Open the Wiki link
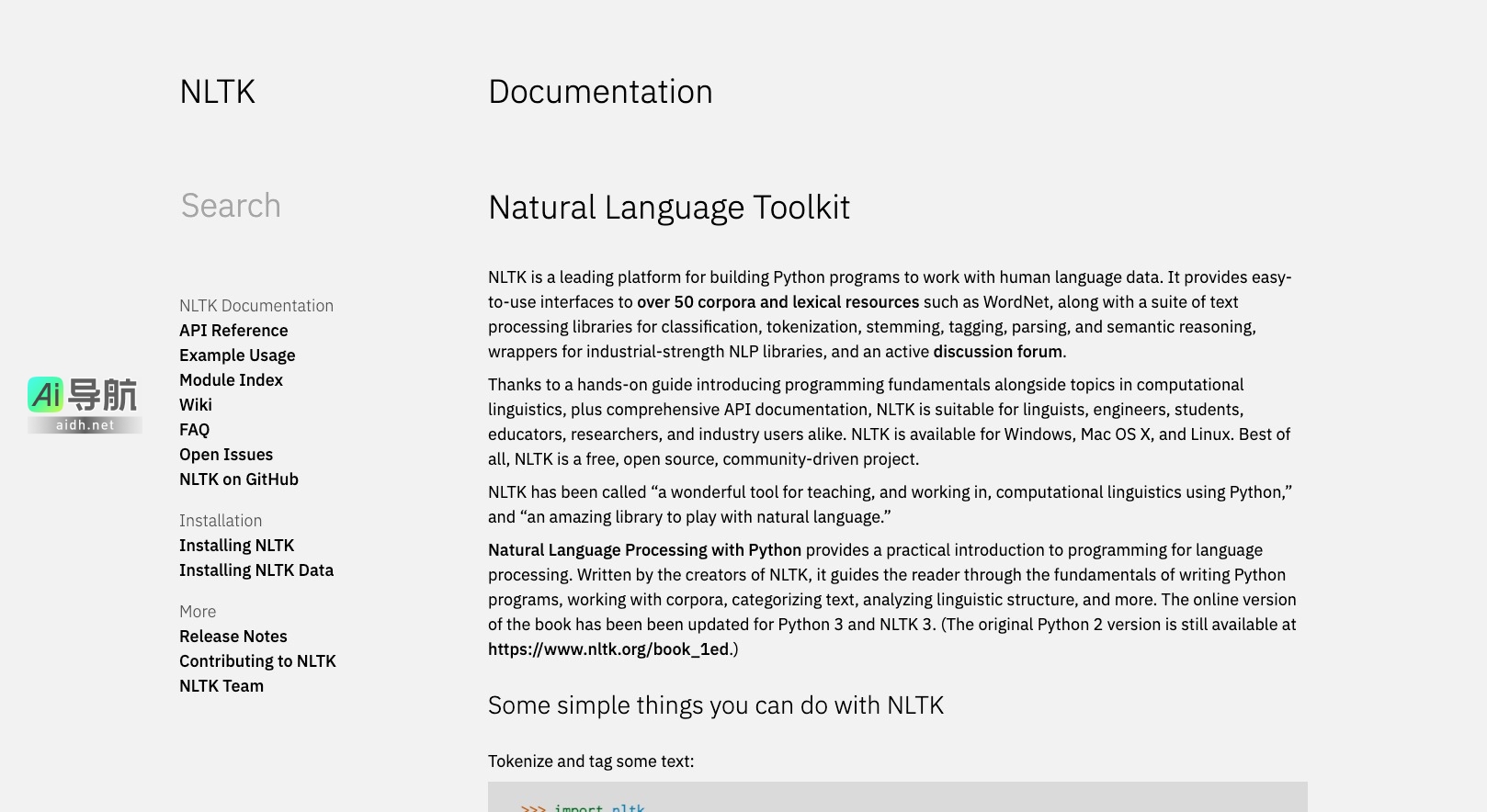 coord(196,405)
